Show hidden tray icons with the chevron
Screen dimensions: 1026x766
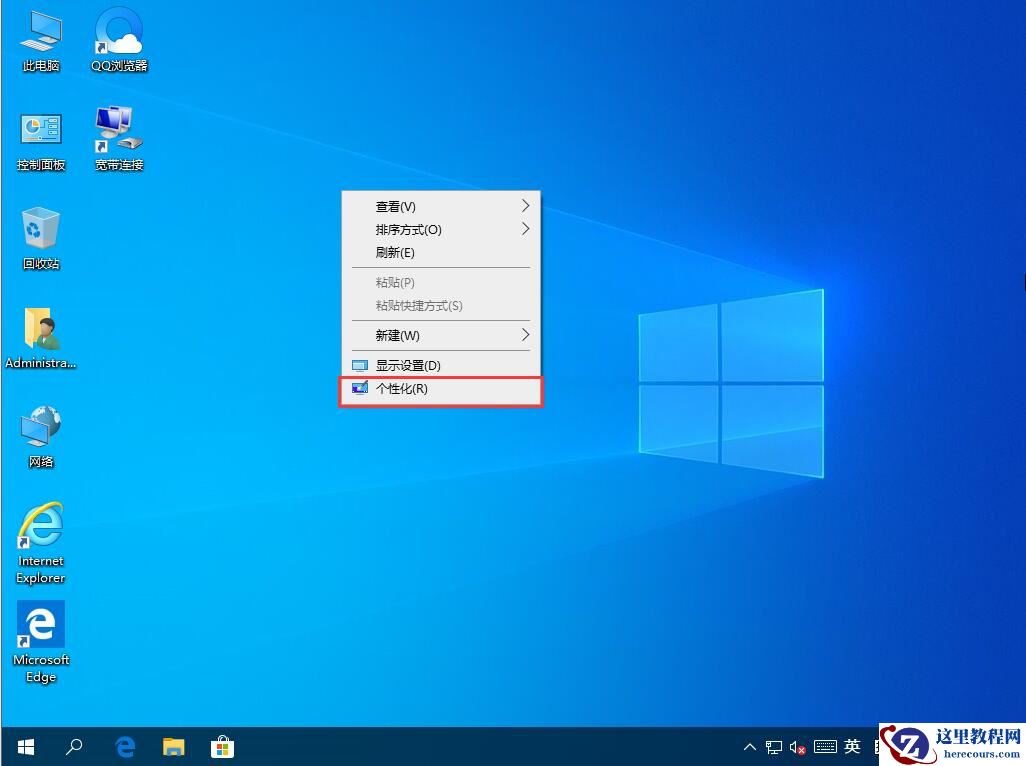click(x=749, y=747)
